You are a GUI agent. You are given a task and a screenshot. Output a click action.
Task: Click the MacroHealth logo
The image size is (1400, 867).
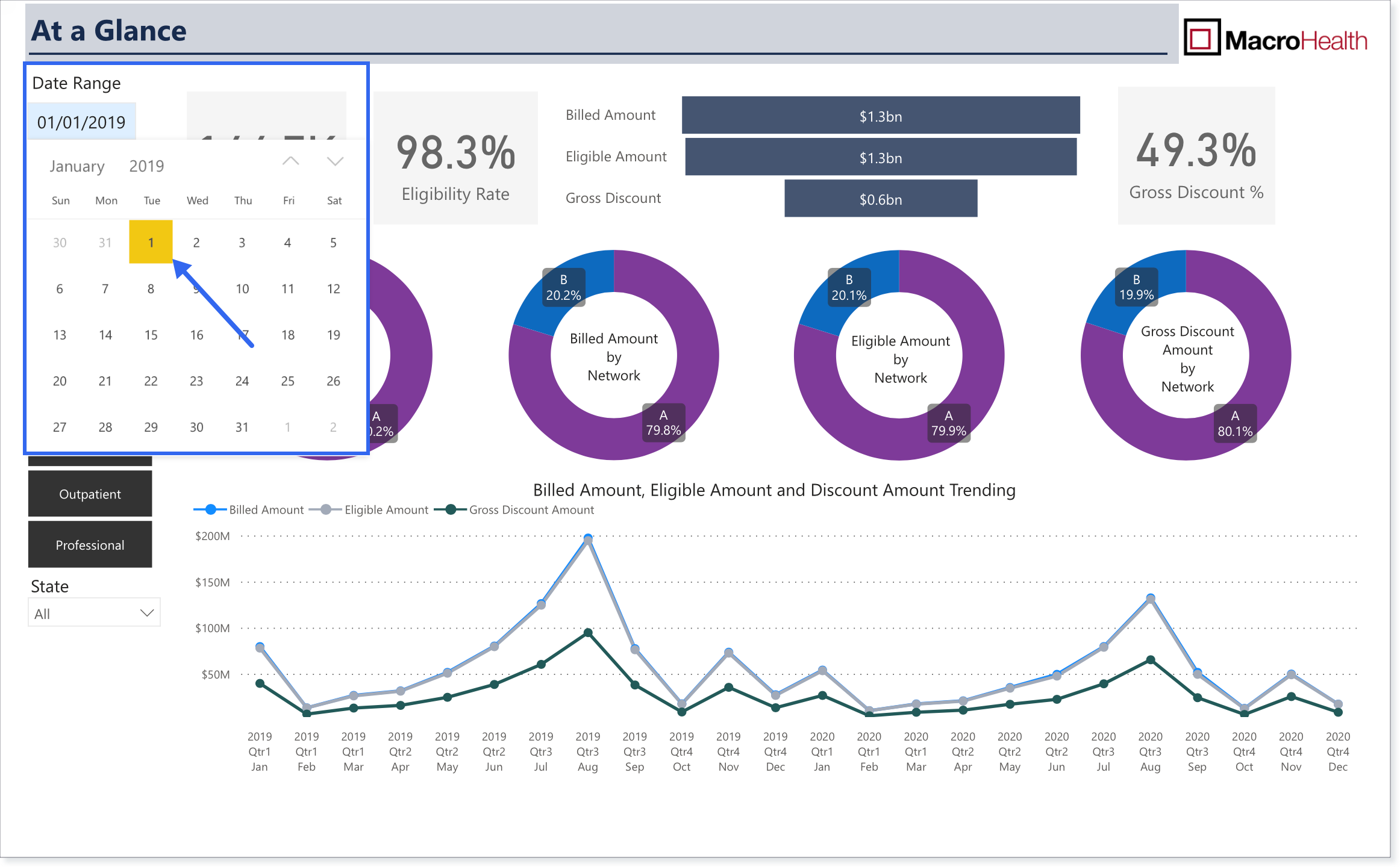click(1276, 38)
